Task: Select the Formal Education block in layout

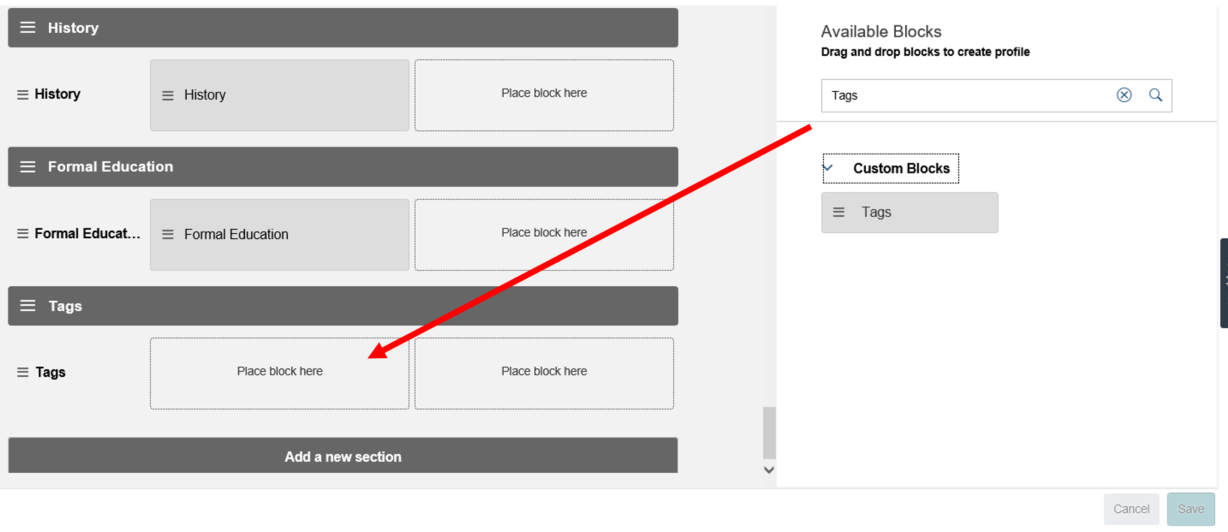Action: click(x=280, y=234)
